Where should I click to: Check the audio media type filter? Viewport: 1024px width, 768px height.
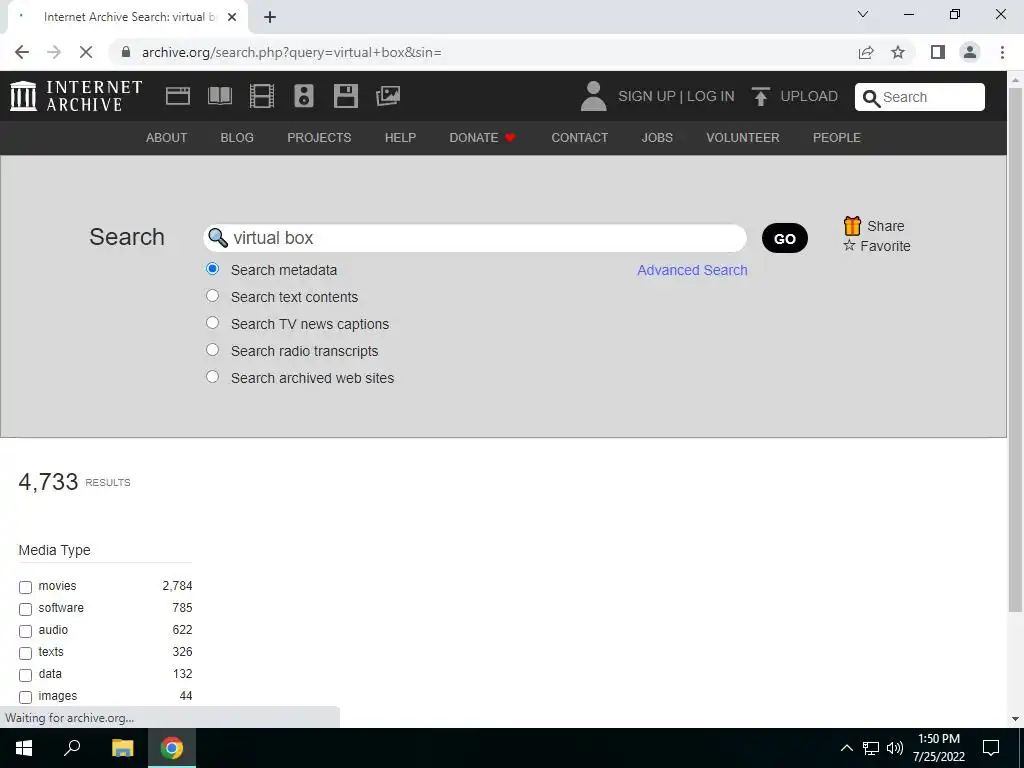click(x=25, y=631)
